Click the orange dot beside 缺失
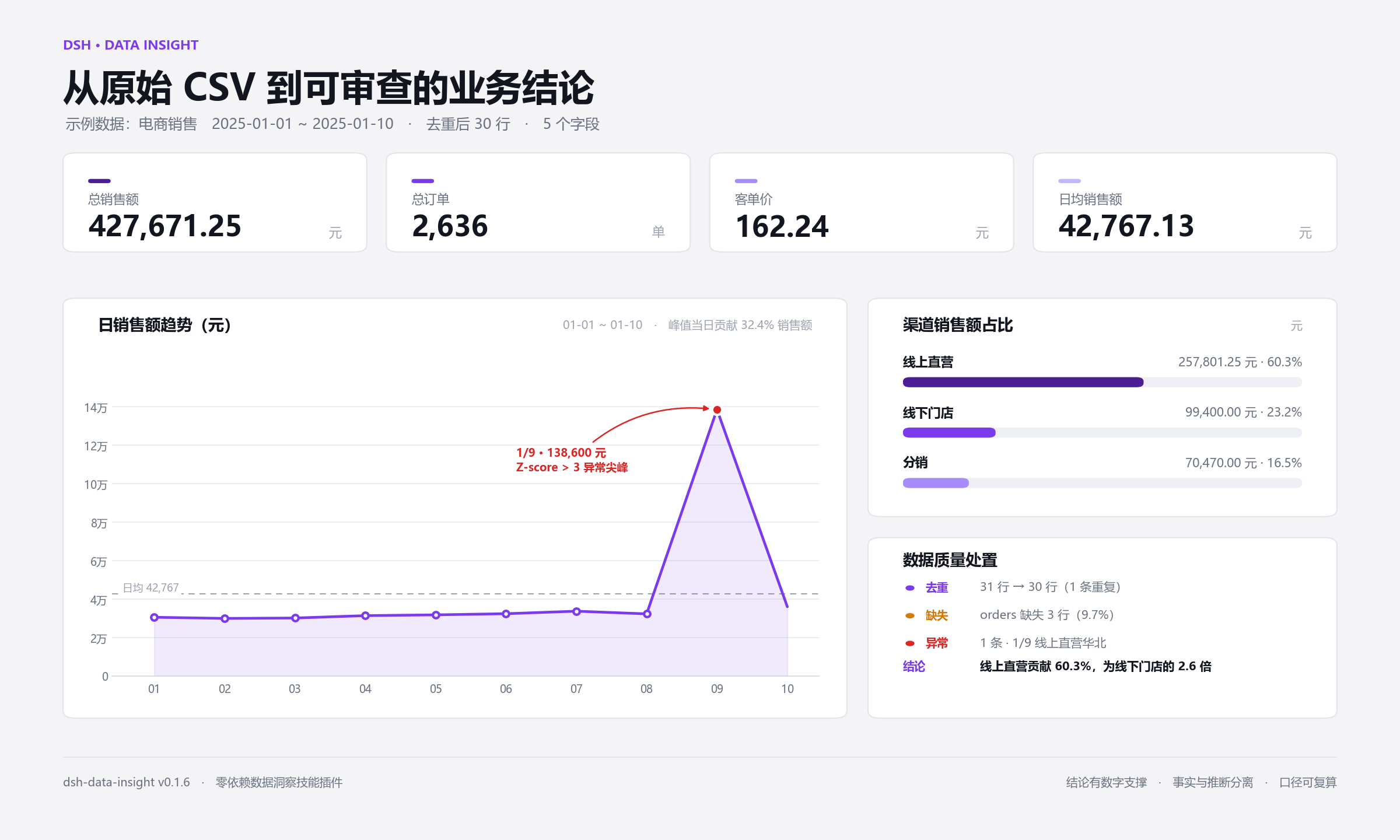The width and height of the screenshot is (1400, 840). point(909,615)
